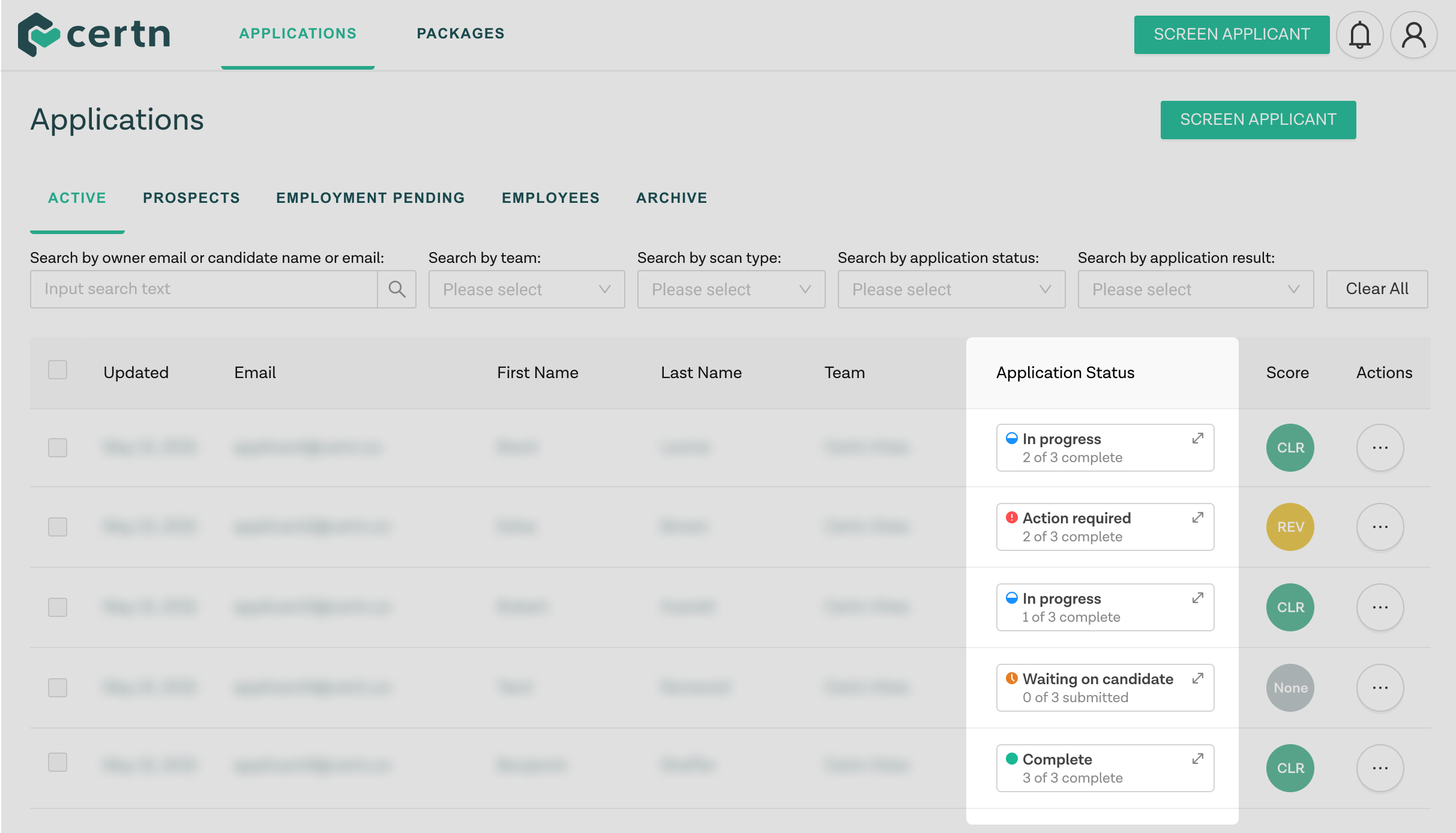Open the user profile icon

pos(1413,35)
